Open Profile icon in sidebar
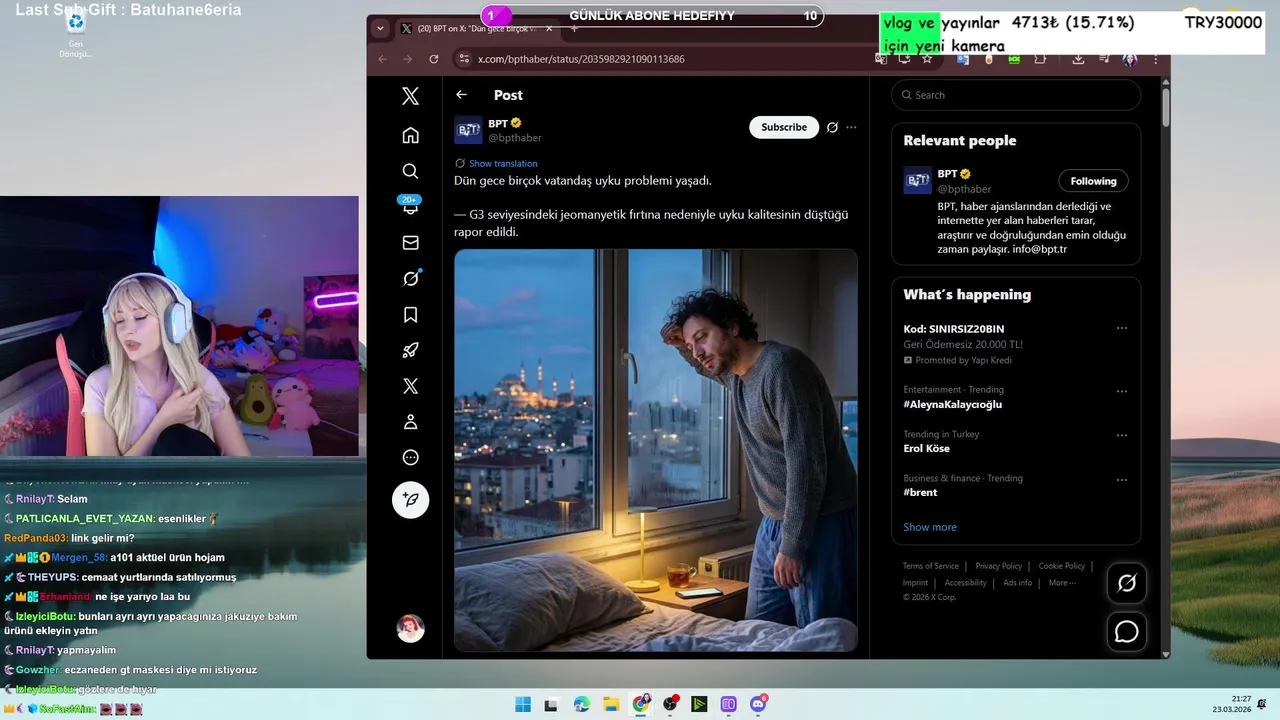The height and width of the screenshot is (720, 1280). click(x=410, y=422)
